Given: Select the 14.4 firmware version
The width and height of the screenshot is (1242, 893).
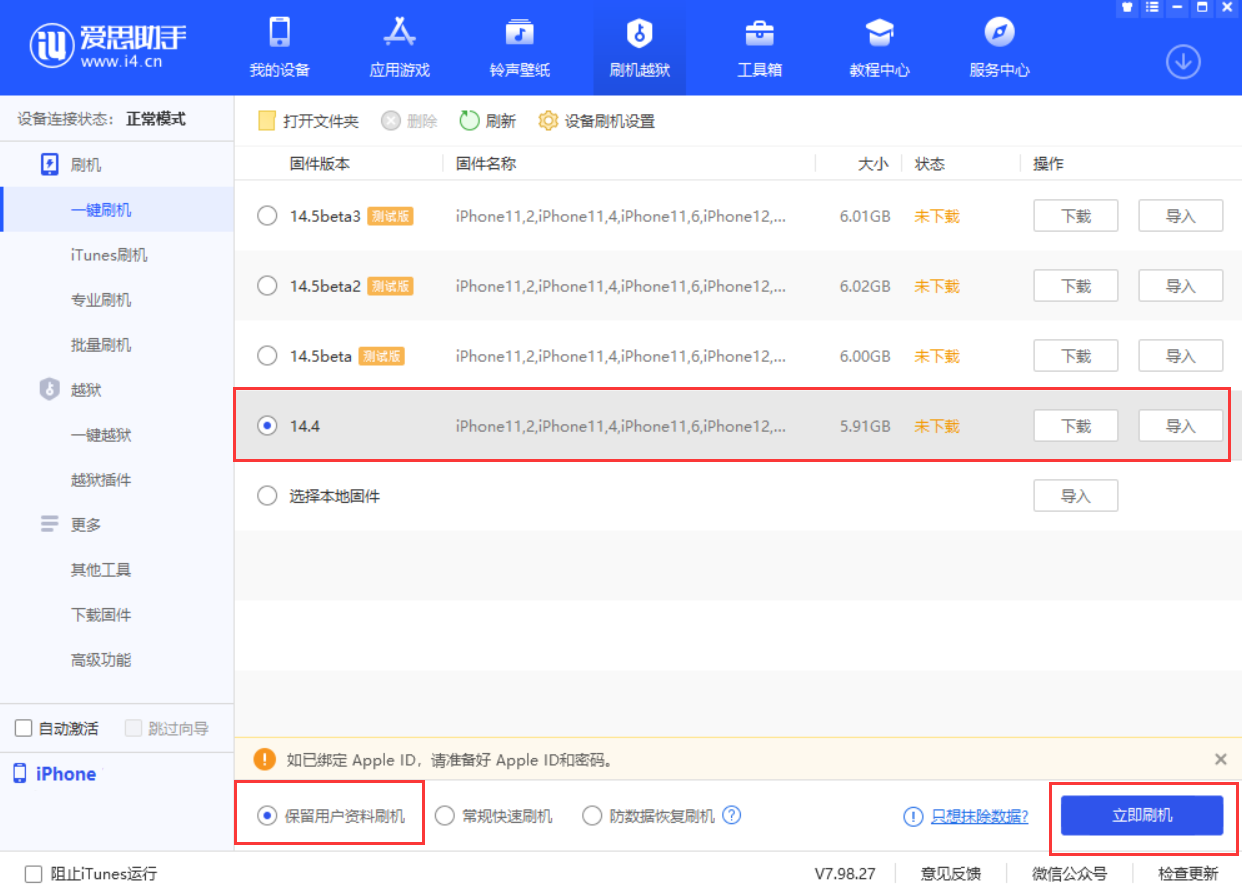Looking at the screenshot, I should tap(267, 425).
